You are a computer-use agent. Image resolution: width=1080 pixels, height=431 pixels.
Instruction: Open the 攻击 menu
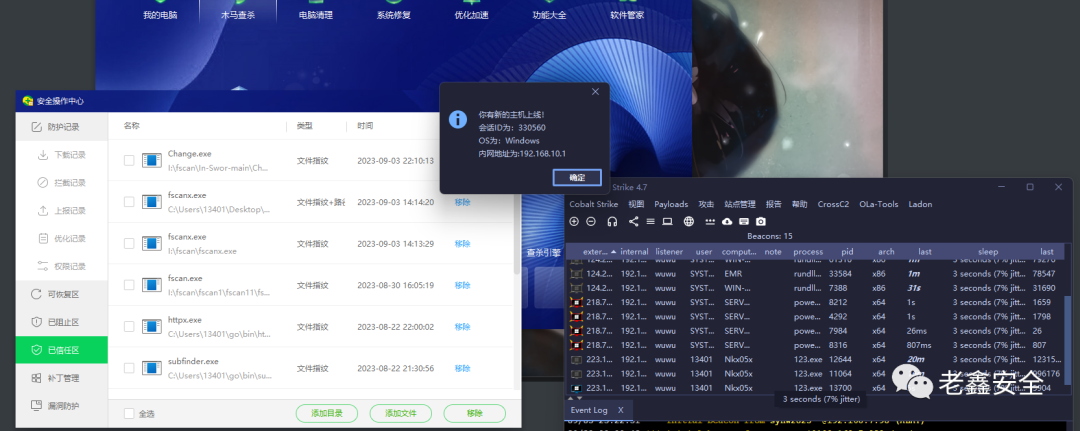coord(706,204)
